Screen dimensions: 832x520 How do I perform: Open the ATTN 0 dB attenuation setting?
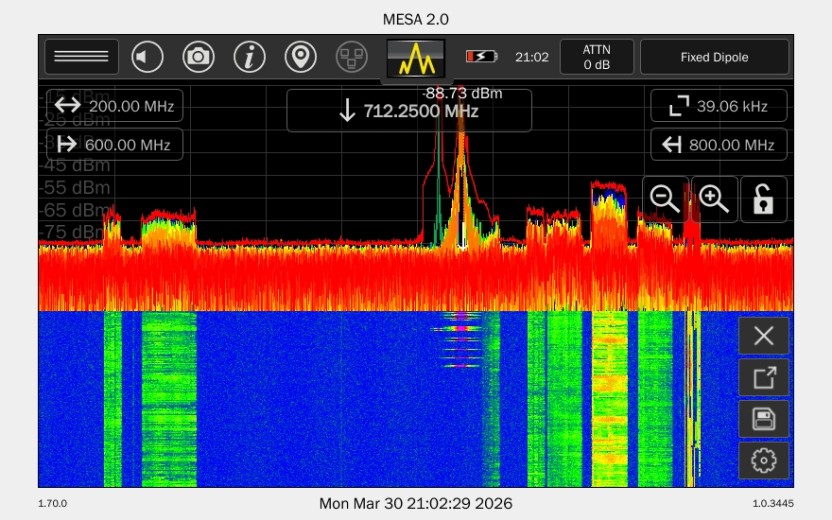(x=597, y=57)
